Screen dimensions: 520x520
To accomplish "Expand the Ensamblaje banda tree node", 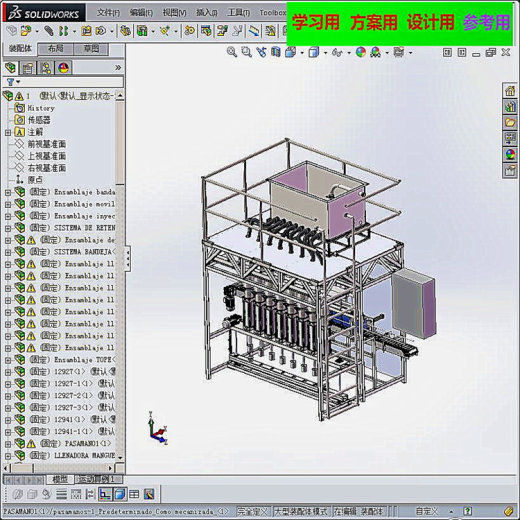I will tap(8, 192).
